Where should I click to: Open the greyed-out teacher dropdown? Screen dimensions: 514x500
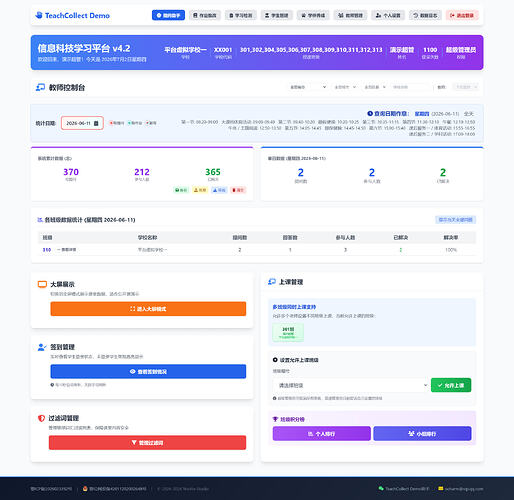pos(466,87)
